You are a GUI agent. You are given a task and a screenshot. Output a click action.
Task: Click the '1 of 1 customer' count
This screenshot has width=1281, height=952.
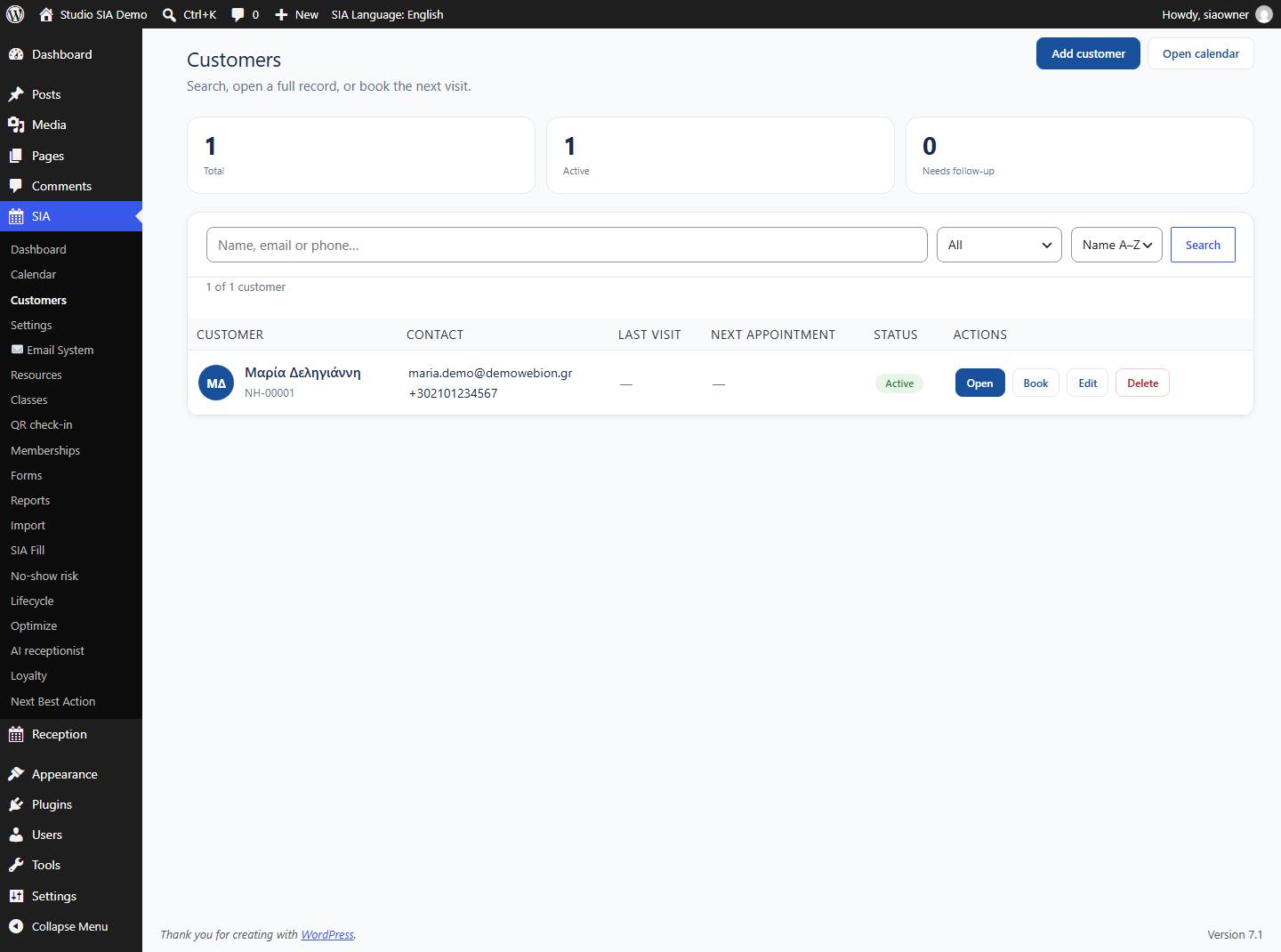246,286
